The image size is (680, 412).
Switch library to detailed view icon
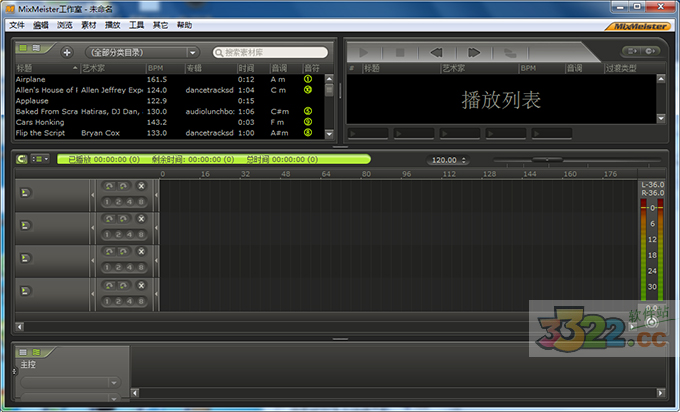[36, 48]
